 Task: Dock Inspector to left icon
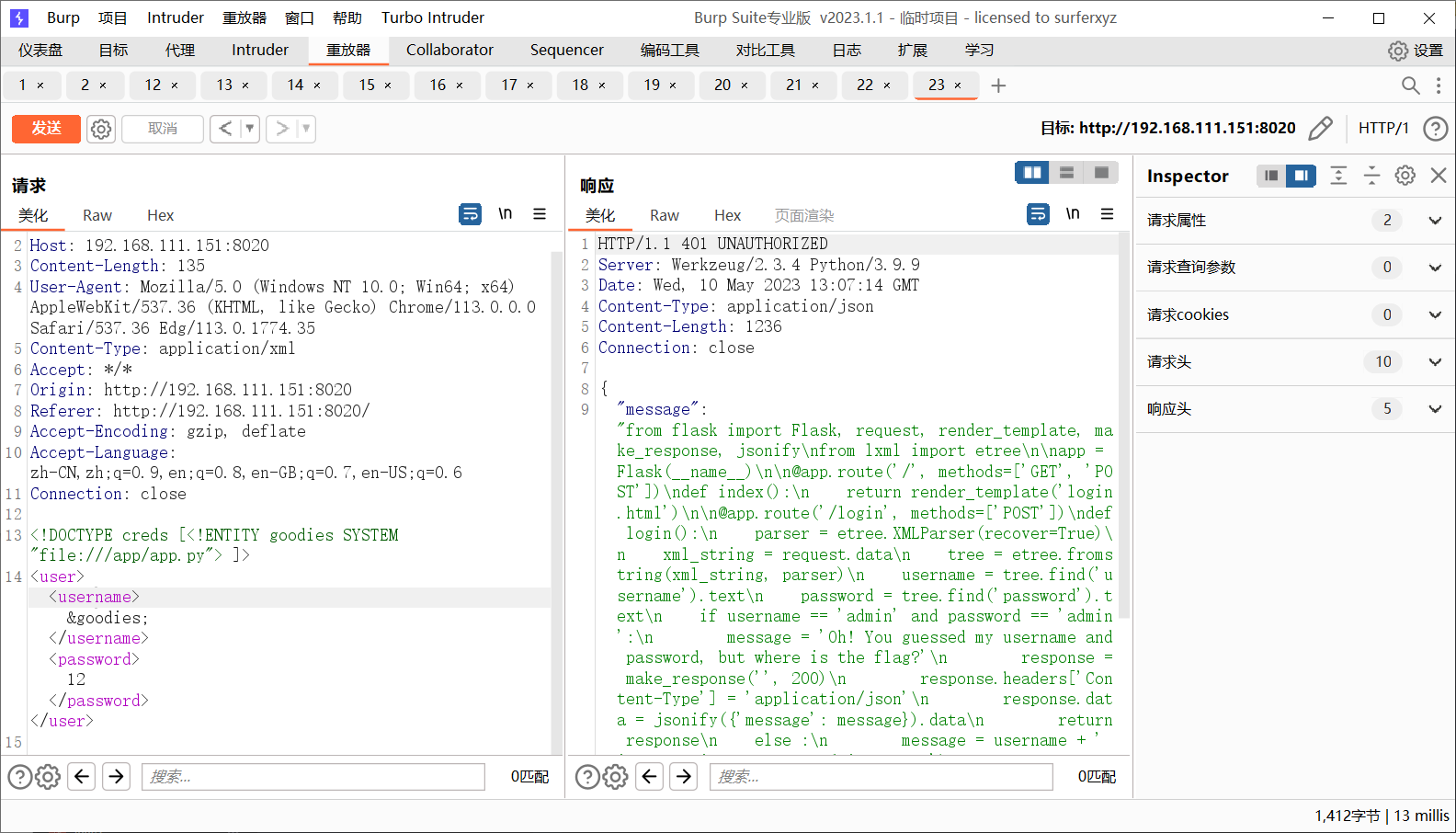pyautogui.click(x=1271, y=176)
